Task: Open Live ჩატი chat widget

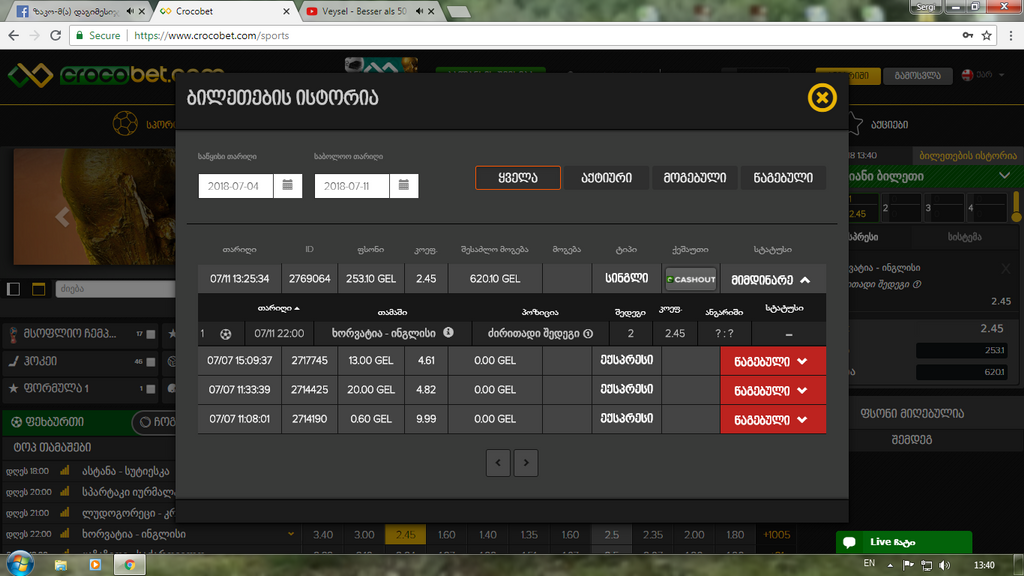Action: (904, 542)
